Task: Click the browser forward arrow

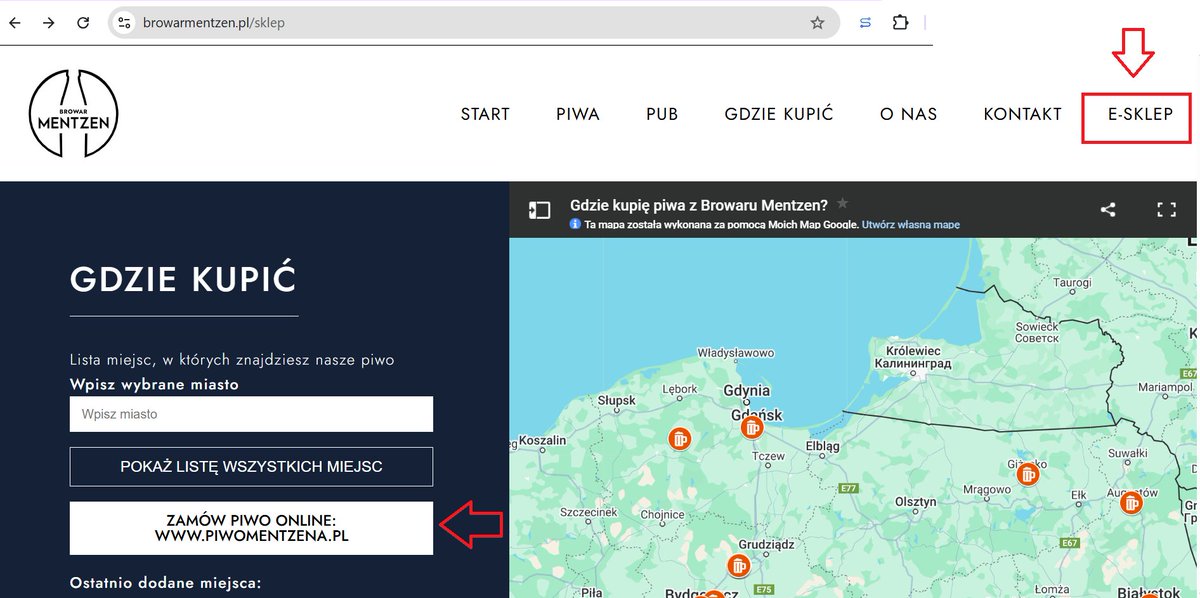Action: point(49,22)
